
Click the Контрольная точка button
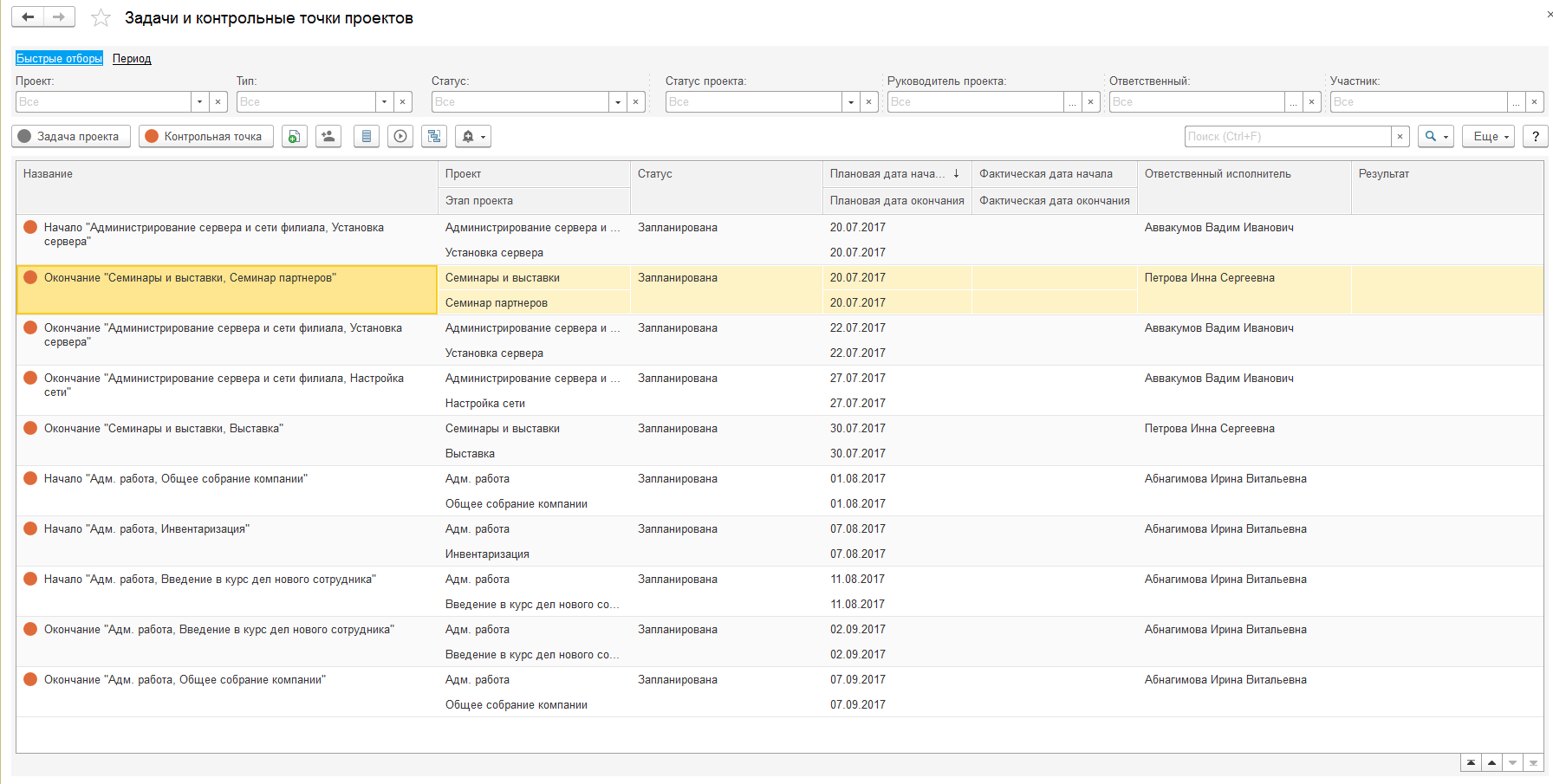(205, 136)
